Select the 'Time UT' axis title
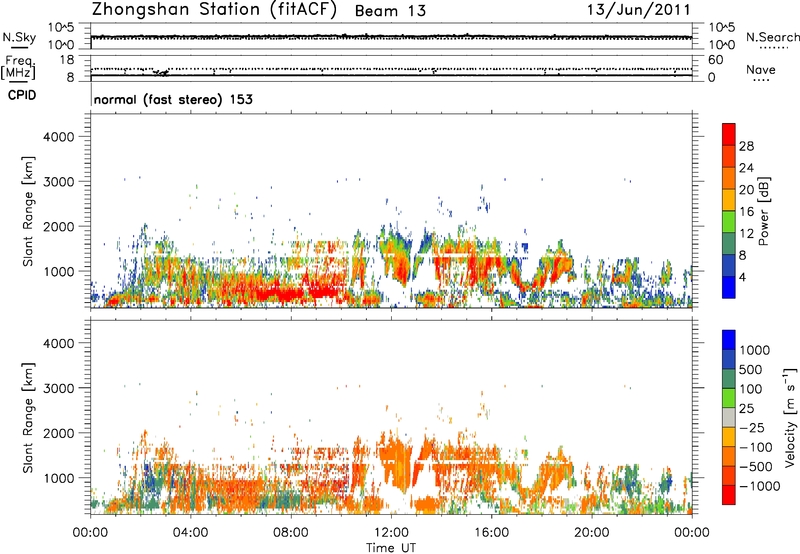This screenshot has width=800, height=554. click(391, 548)
